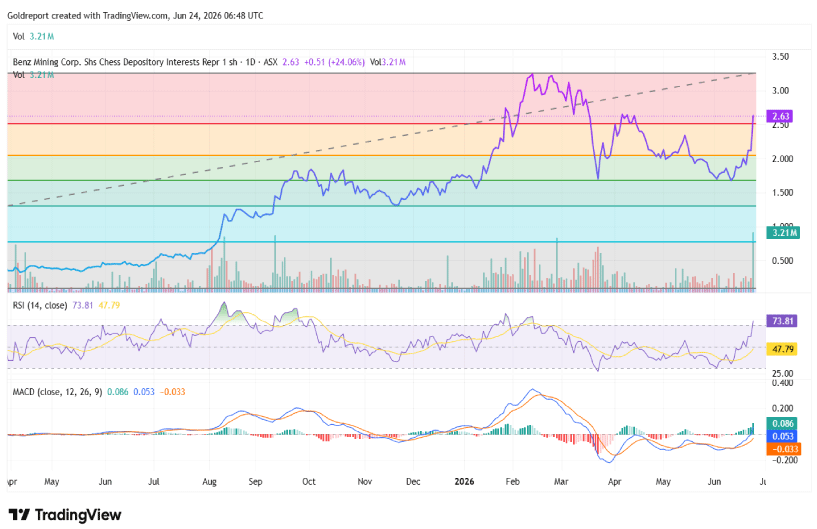Click the Feb label on time axis

(513, 482)
